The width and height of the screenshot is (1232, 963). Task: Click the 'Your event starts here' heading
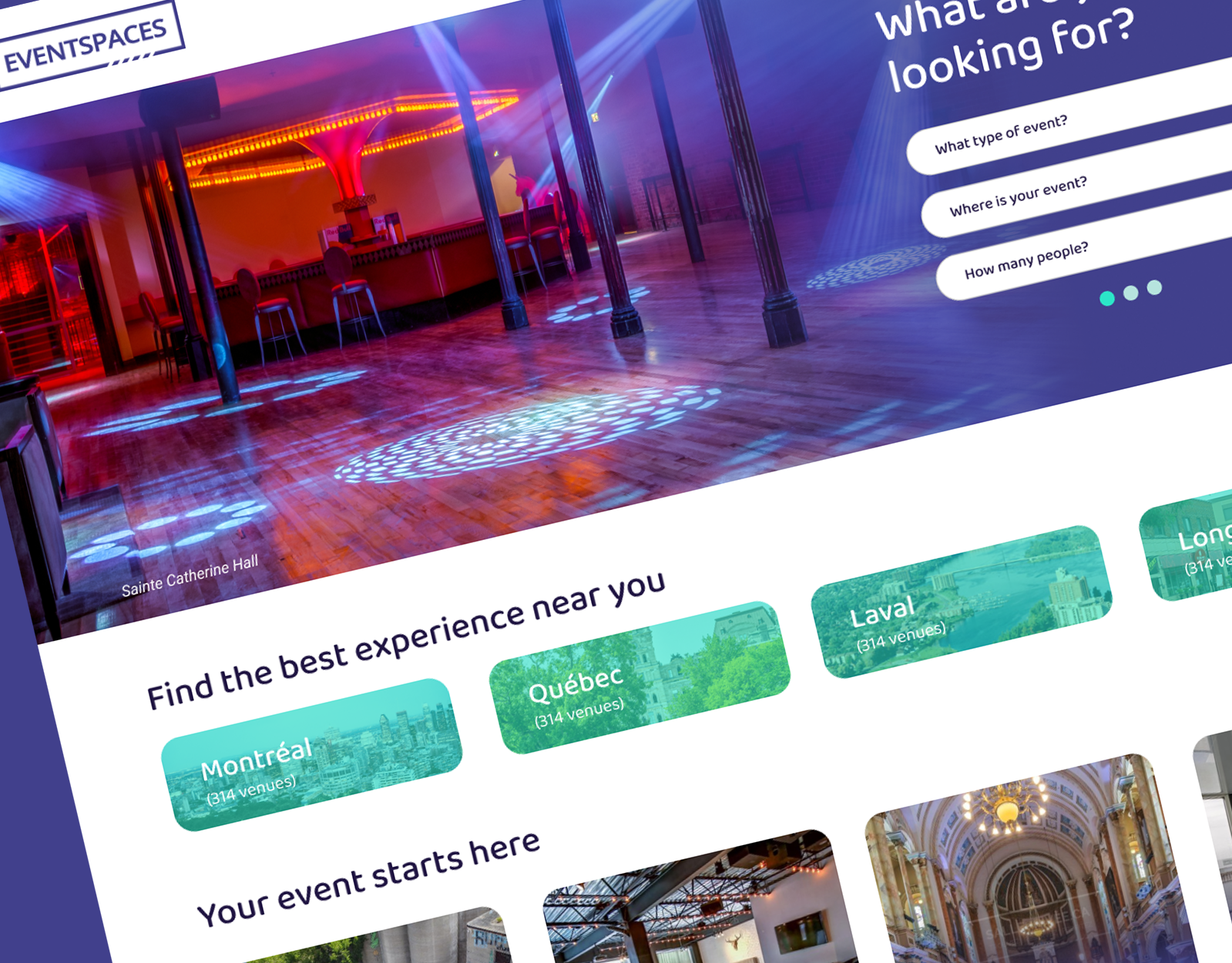[x=368, y=878]
